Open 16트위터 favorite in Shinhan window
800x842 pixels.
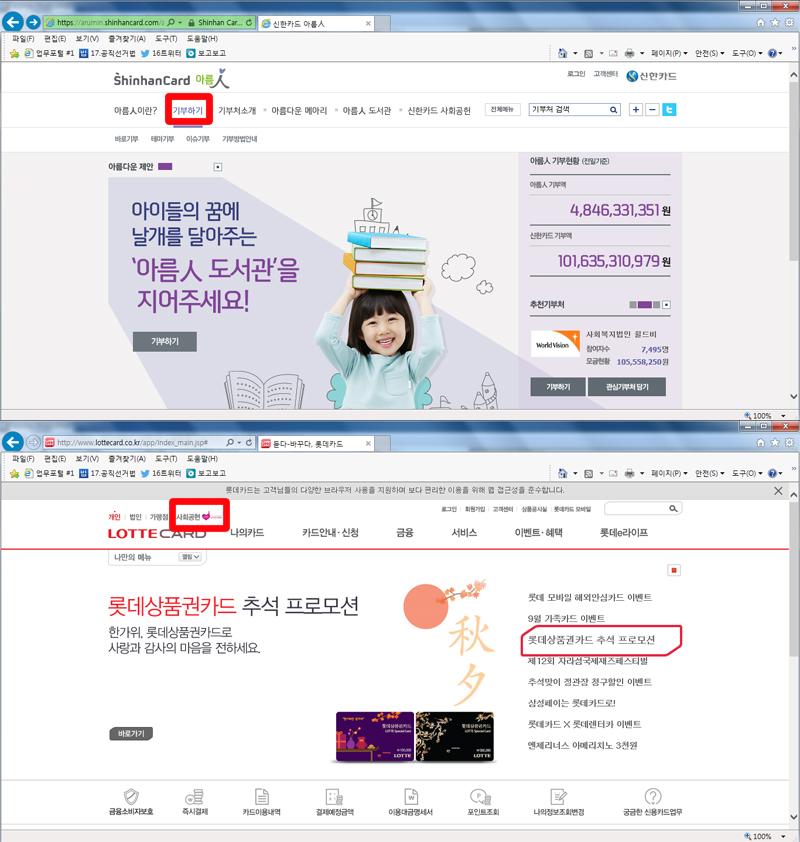pos(161,53)
